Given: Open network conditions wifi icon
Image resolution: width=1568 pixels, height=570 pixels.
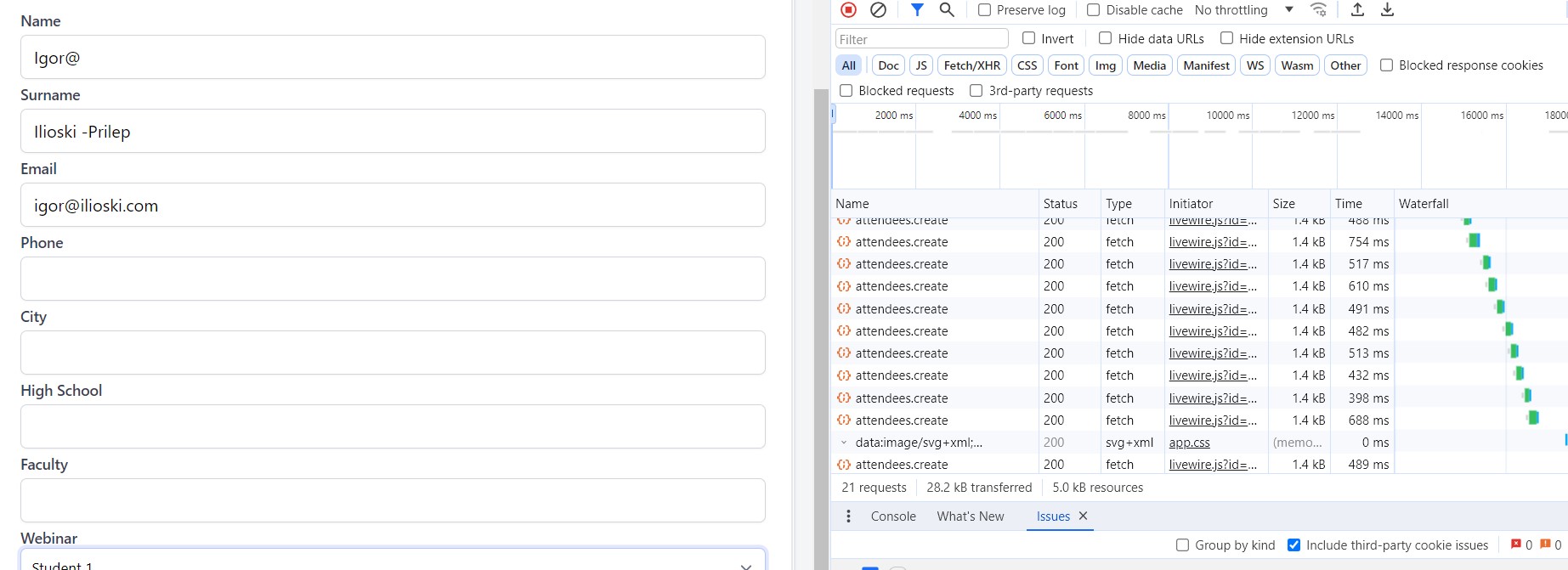Looking at the screenshot, I should pyautogui.click(x=1318, y=10).
